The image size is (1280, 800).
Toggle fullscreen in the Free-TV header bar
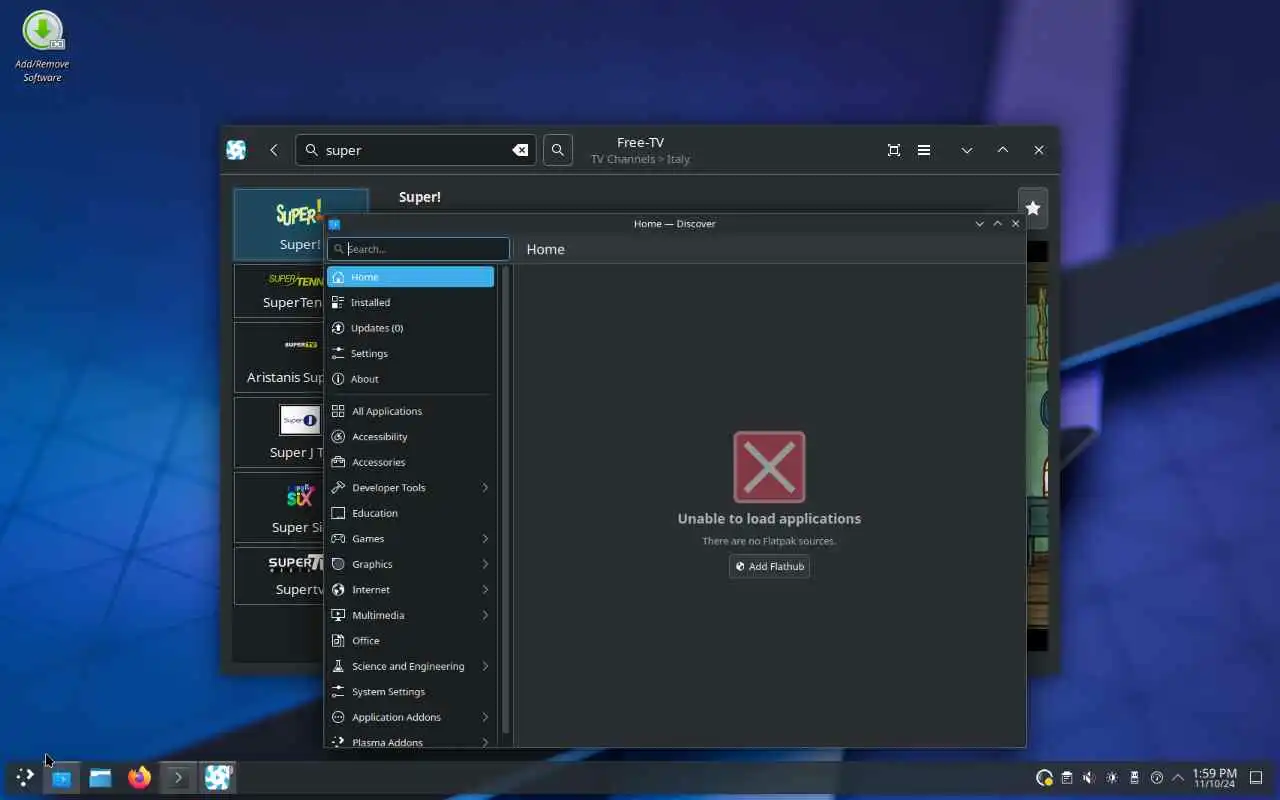(x=894, y=150)
